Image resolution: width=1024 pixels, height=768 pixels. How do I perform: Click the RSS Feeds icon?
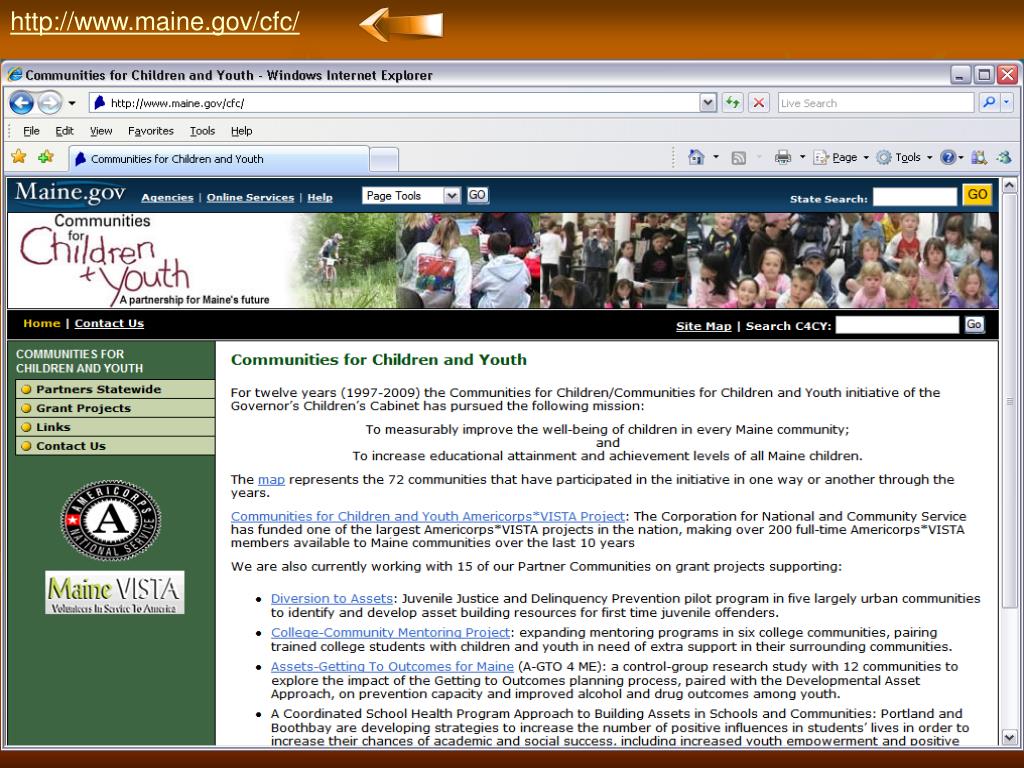pyautogui.click(x=739, y=157)
